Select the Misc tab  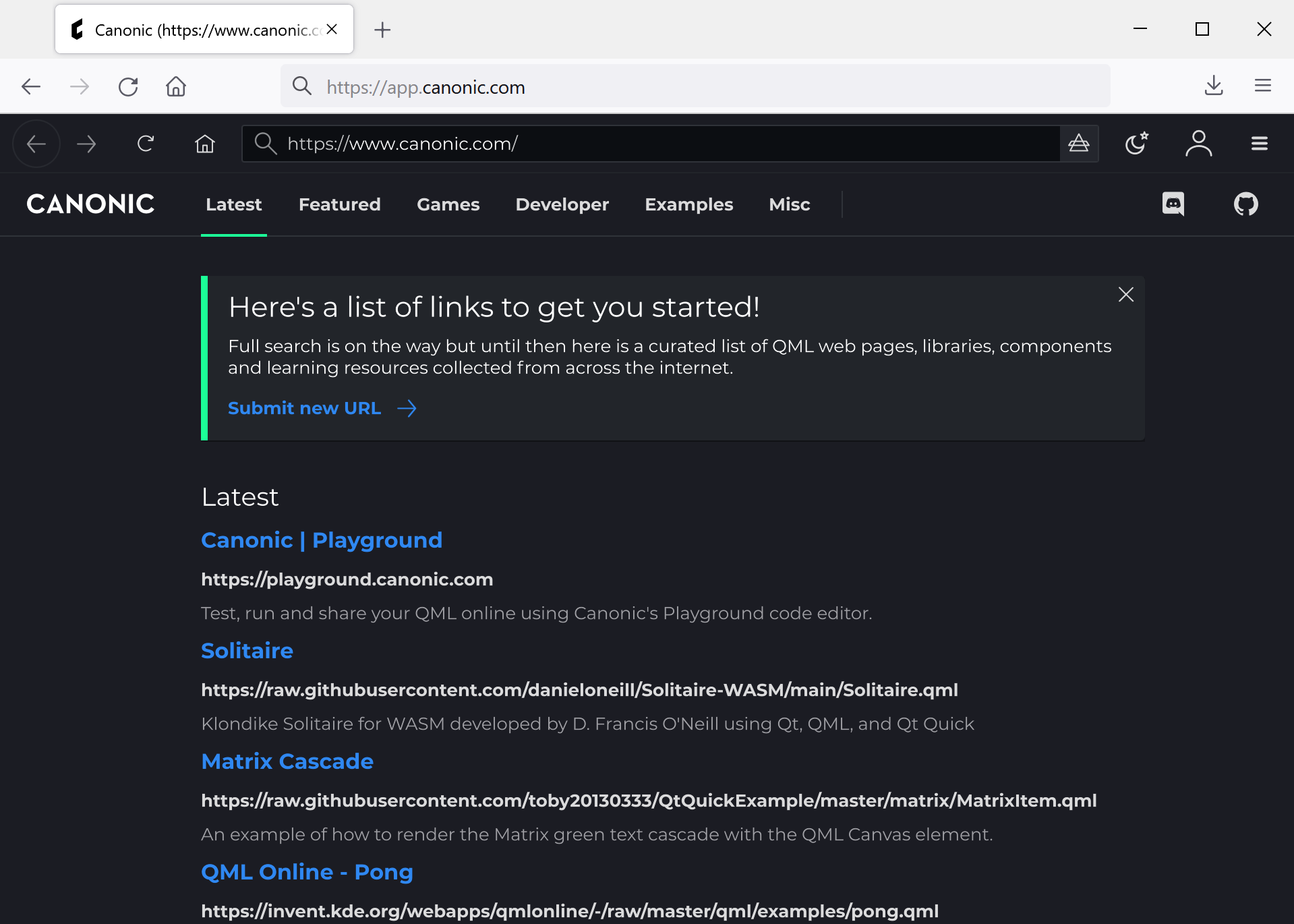click(790, 204)
